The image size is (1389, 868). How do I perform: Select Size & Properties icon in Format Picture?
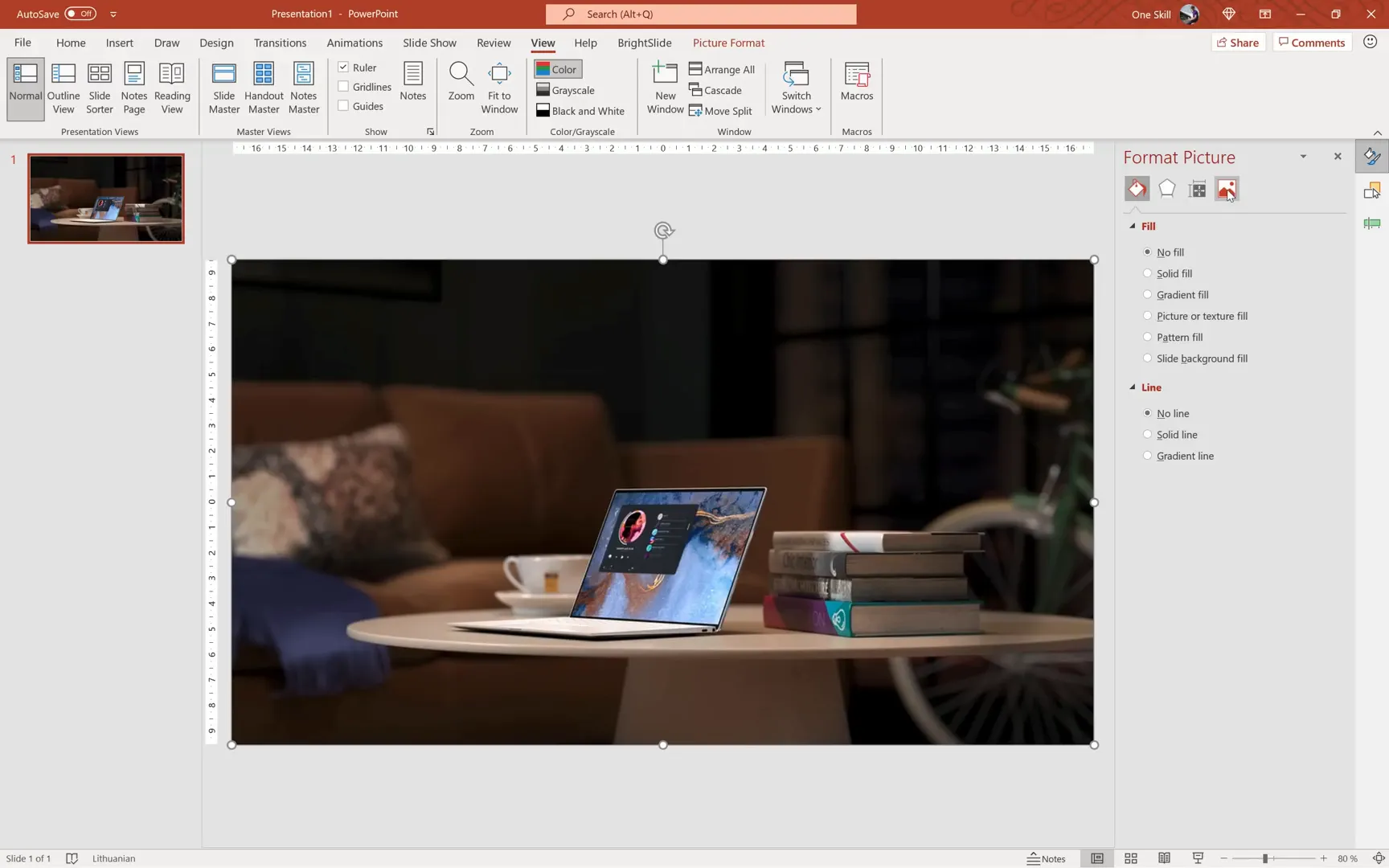(x=1197, y=189)
